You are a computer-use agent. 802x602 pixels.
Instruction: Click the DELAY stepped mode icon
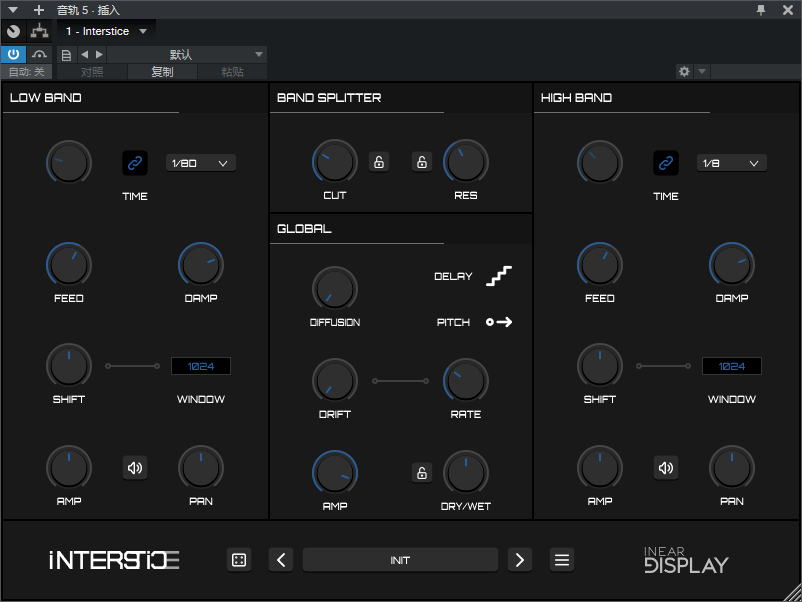pos(499,276)
